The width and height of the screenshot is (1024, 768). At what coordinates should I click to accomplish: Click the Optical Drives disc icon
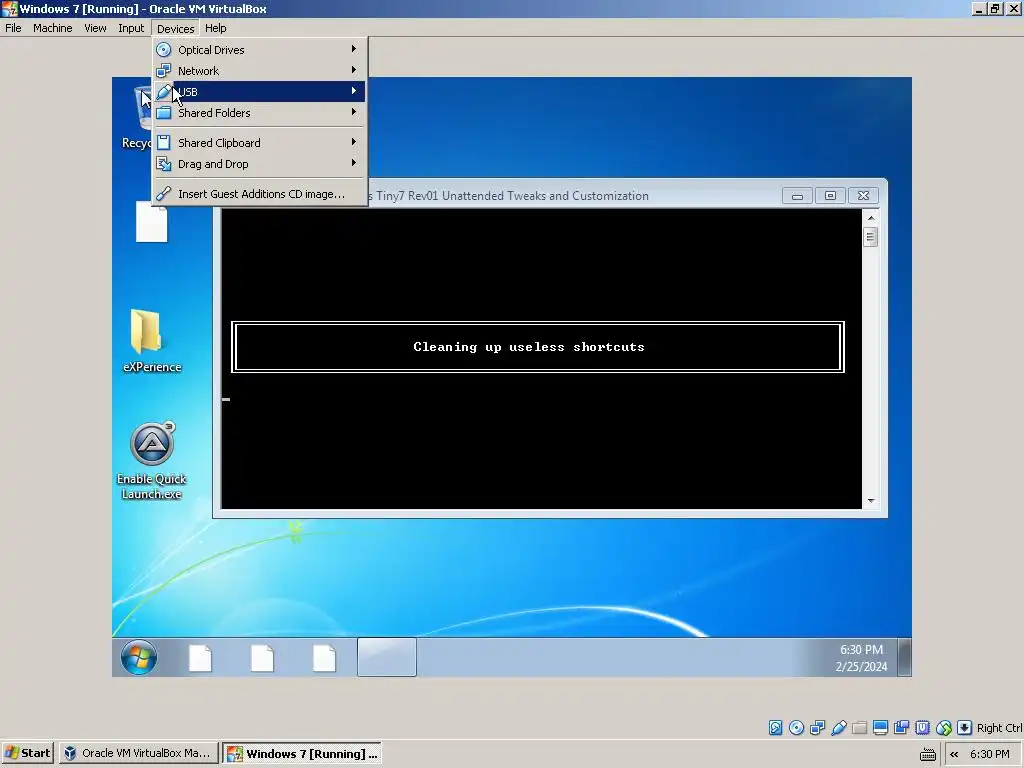164,50
